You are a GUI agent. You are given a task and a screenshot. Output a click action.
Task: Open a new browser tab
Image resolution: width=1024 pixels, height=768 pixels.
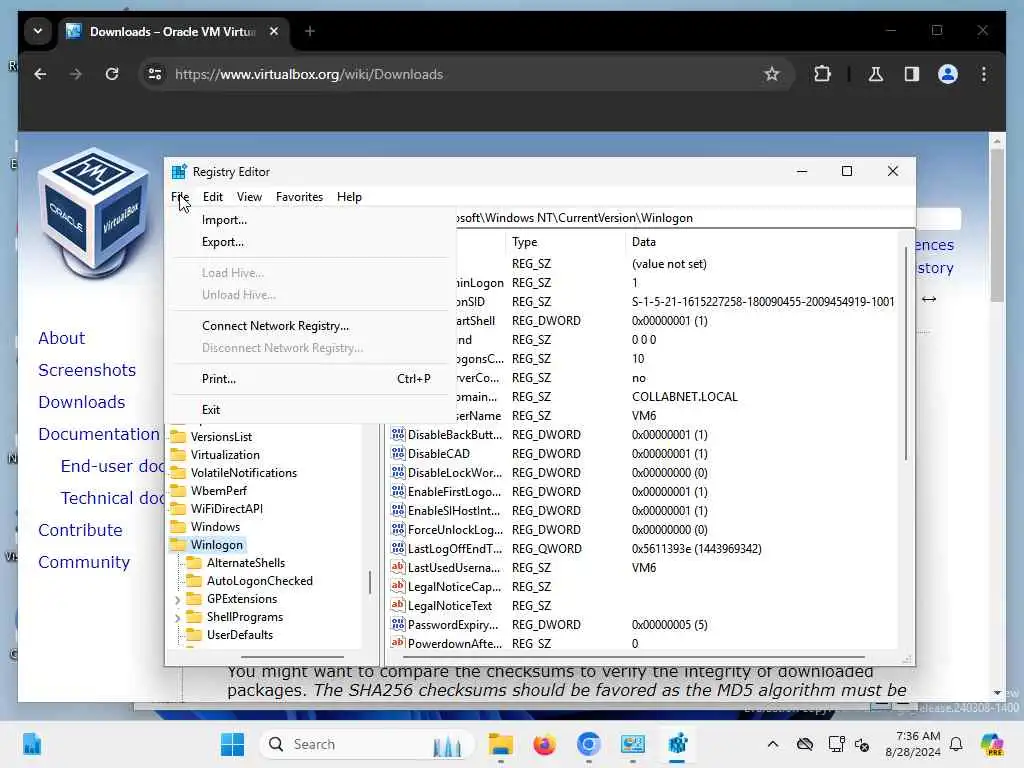310,31
